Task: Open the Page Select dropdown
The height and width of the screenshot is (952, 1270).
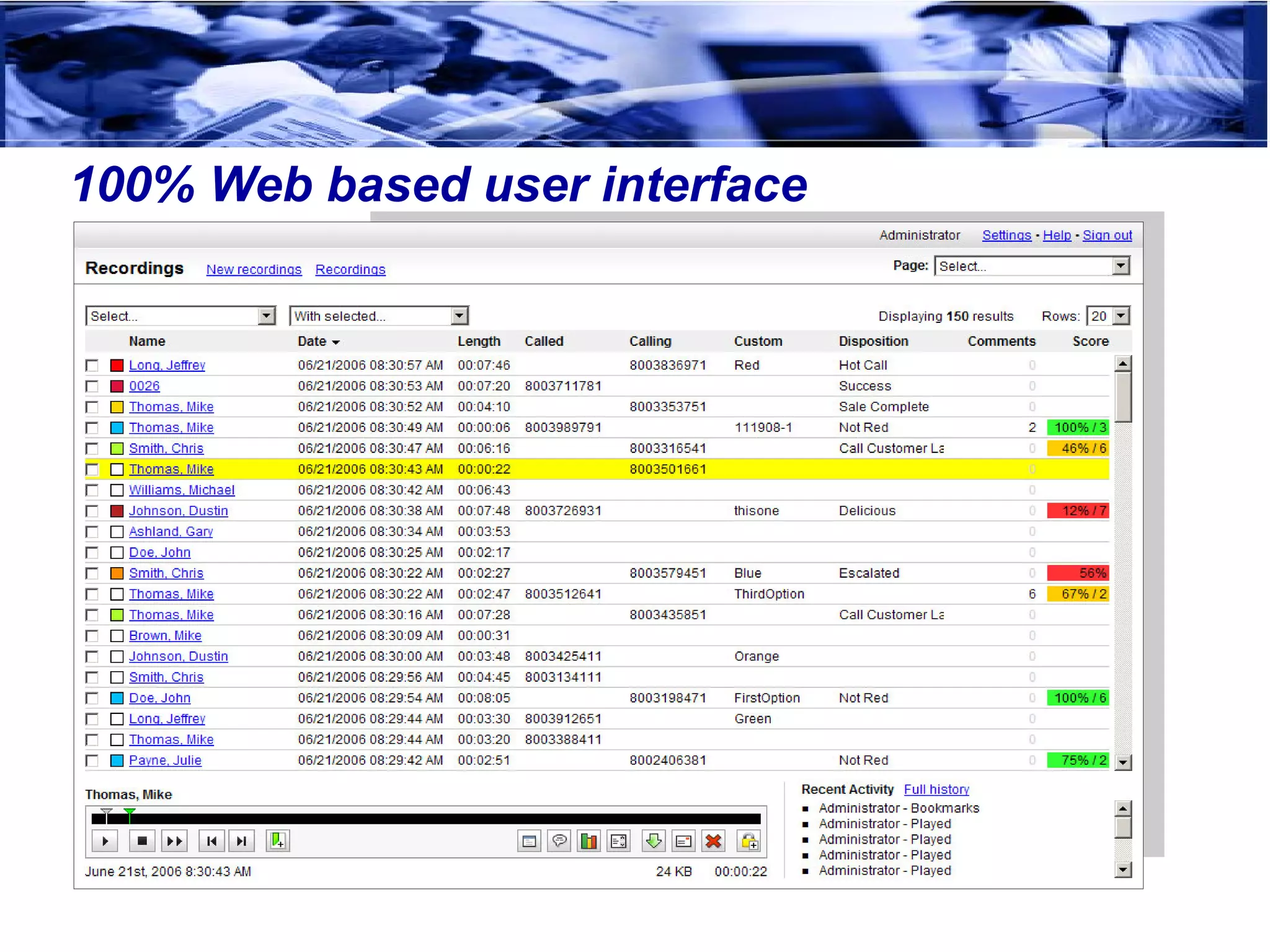Action: 1032,266
